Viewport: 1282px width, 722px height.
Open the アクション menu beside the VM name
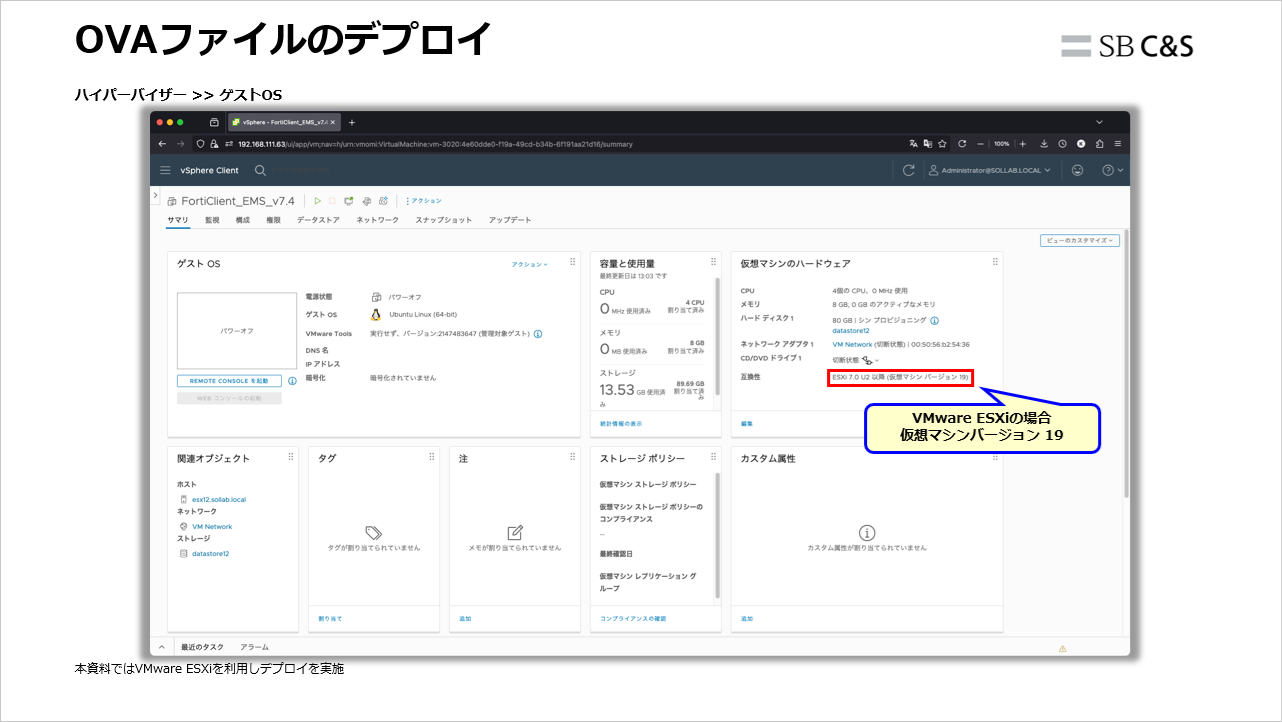coord(424,201)
